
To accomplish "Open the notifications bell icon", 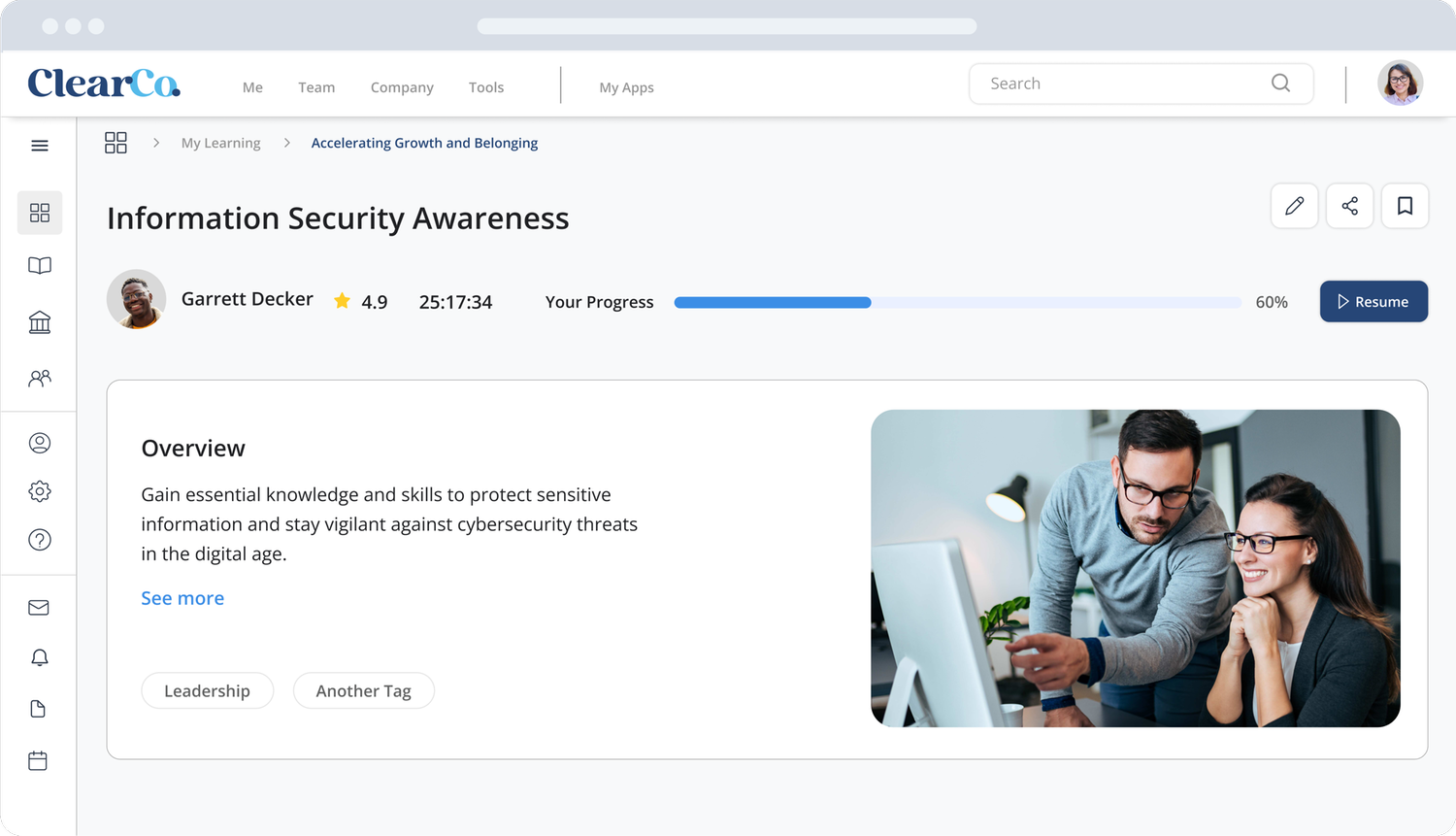I will (40, 657).
